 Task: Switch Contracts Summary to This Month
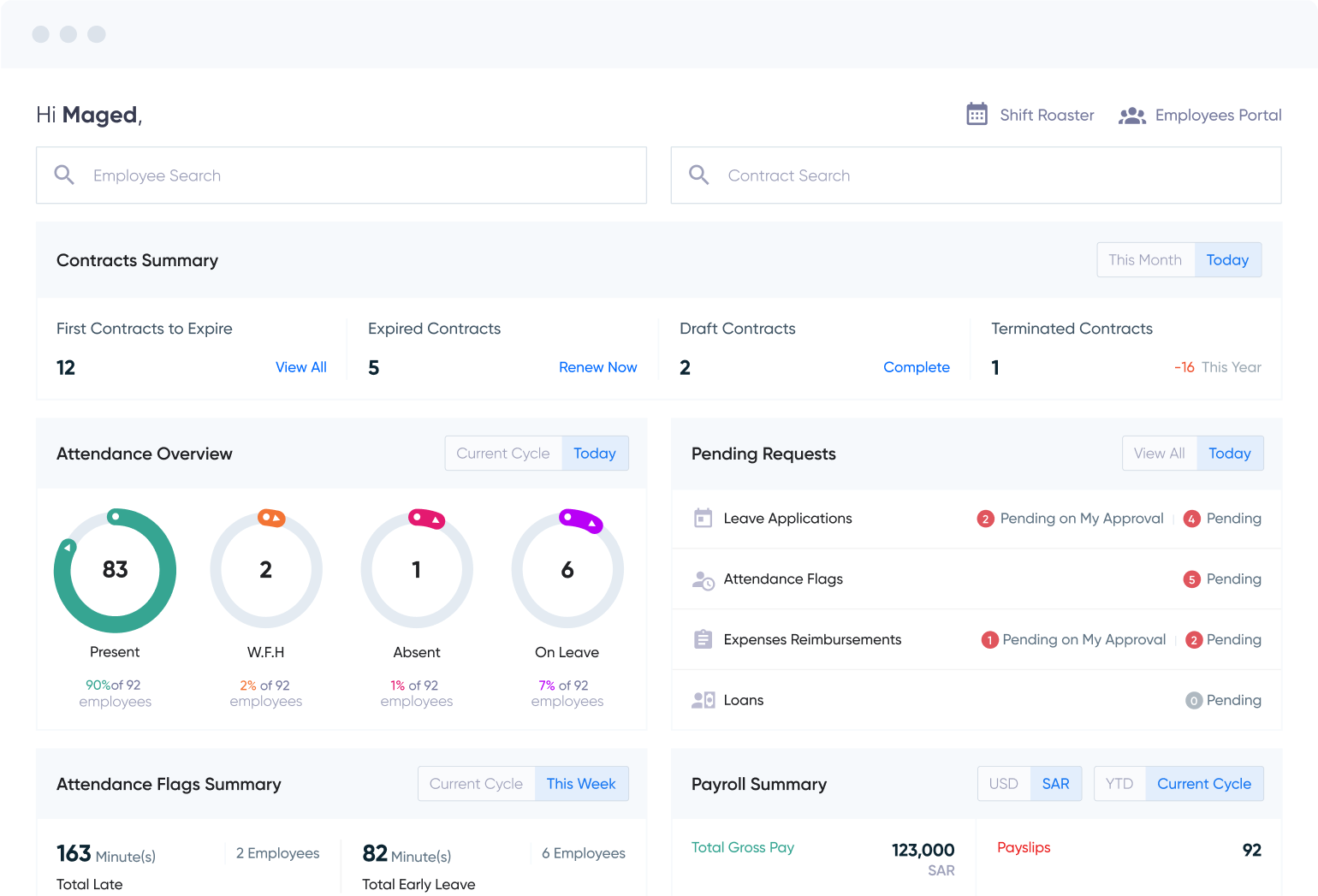(x=1145, y=260)
